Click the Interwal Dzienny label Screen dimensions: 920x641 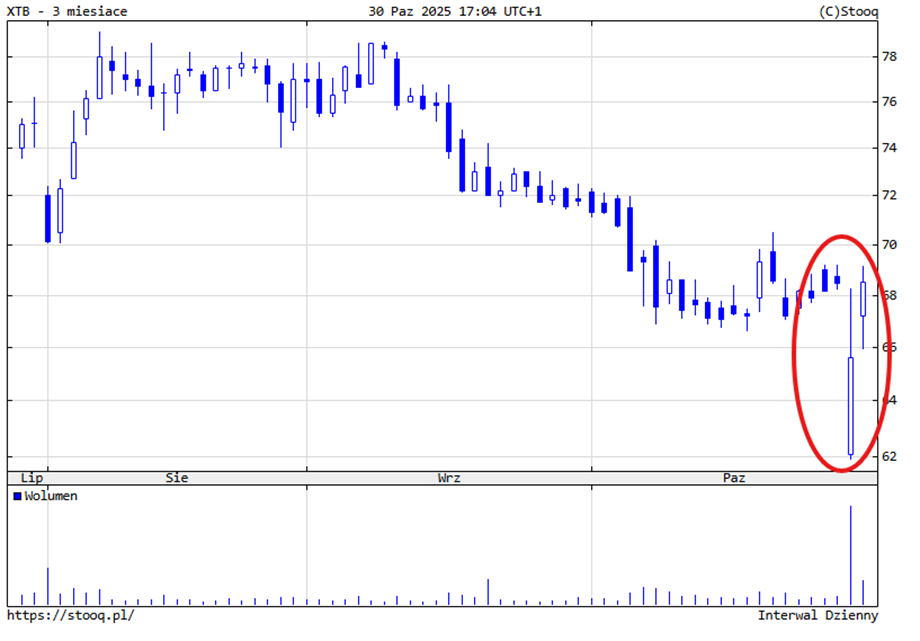pyautogui.click(x=817, y=615)
